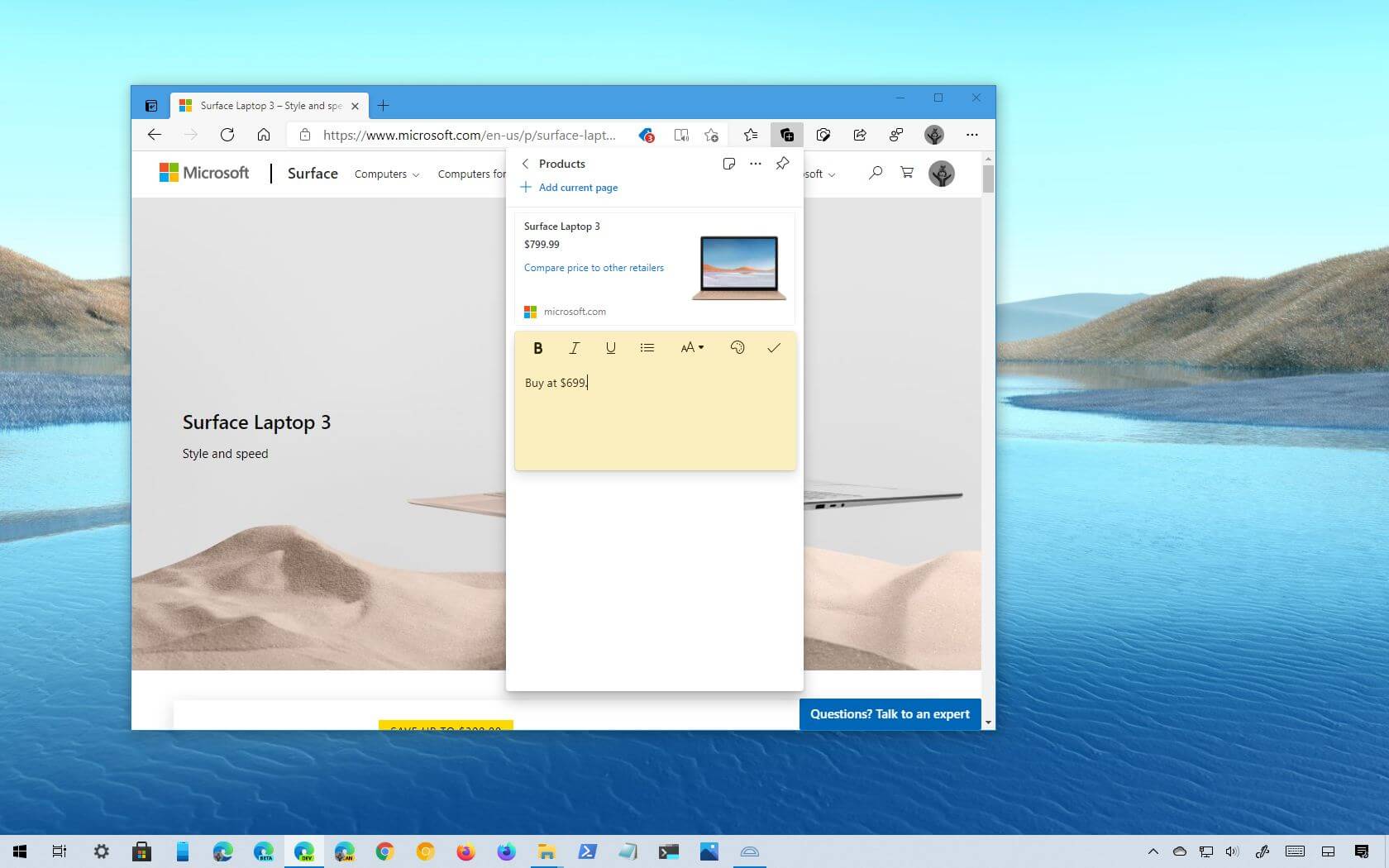Select Surface in the Microsoft navigation bar
Viewport: 1389px width, 868px height.
click(x=312, y=174)
